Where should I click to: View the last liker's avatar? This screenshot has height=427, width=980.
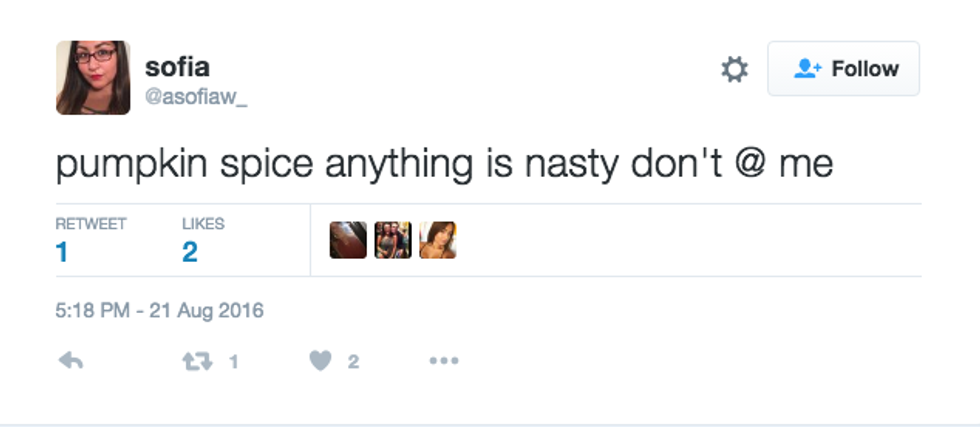(438, 240)
